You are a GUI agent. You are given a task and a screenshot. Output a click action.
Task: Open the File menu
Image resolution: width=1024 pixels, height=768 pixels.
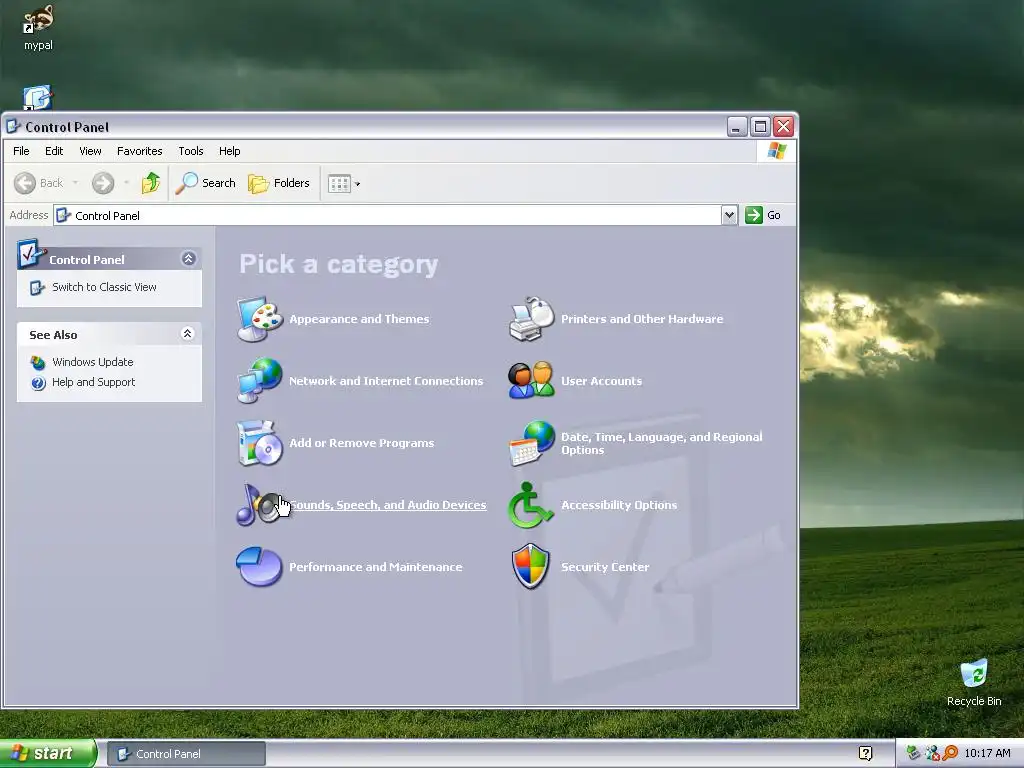coord(21,151)
